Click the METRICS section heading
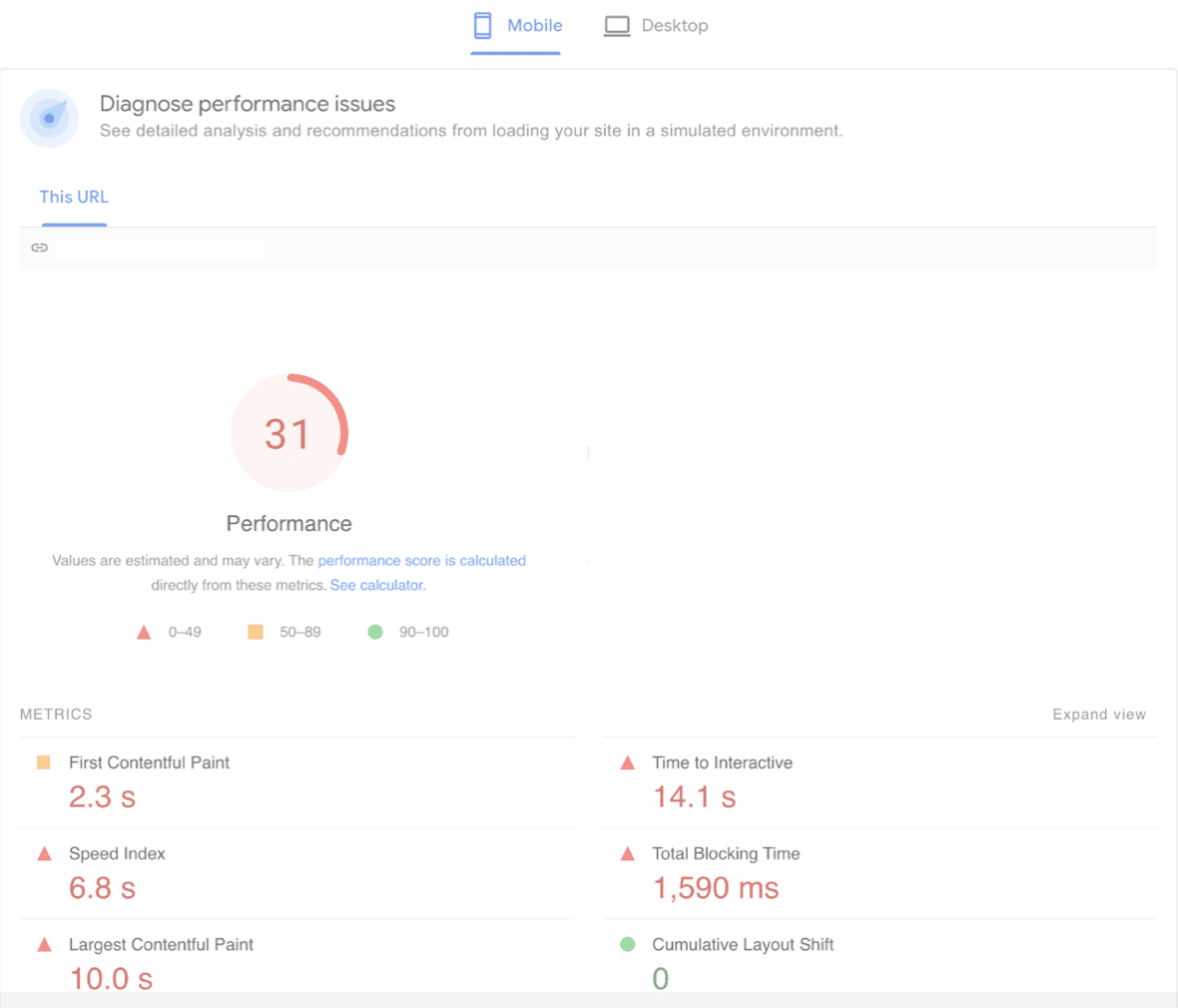Screen dimensions: 1178x1008 [56, 715]
